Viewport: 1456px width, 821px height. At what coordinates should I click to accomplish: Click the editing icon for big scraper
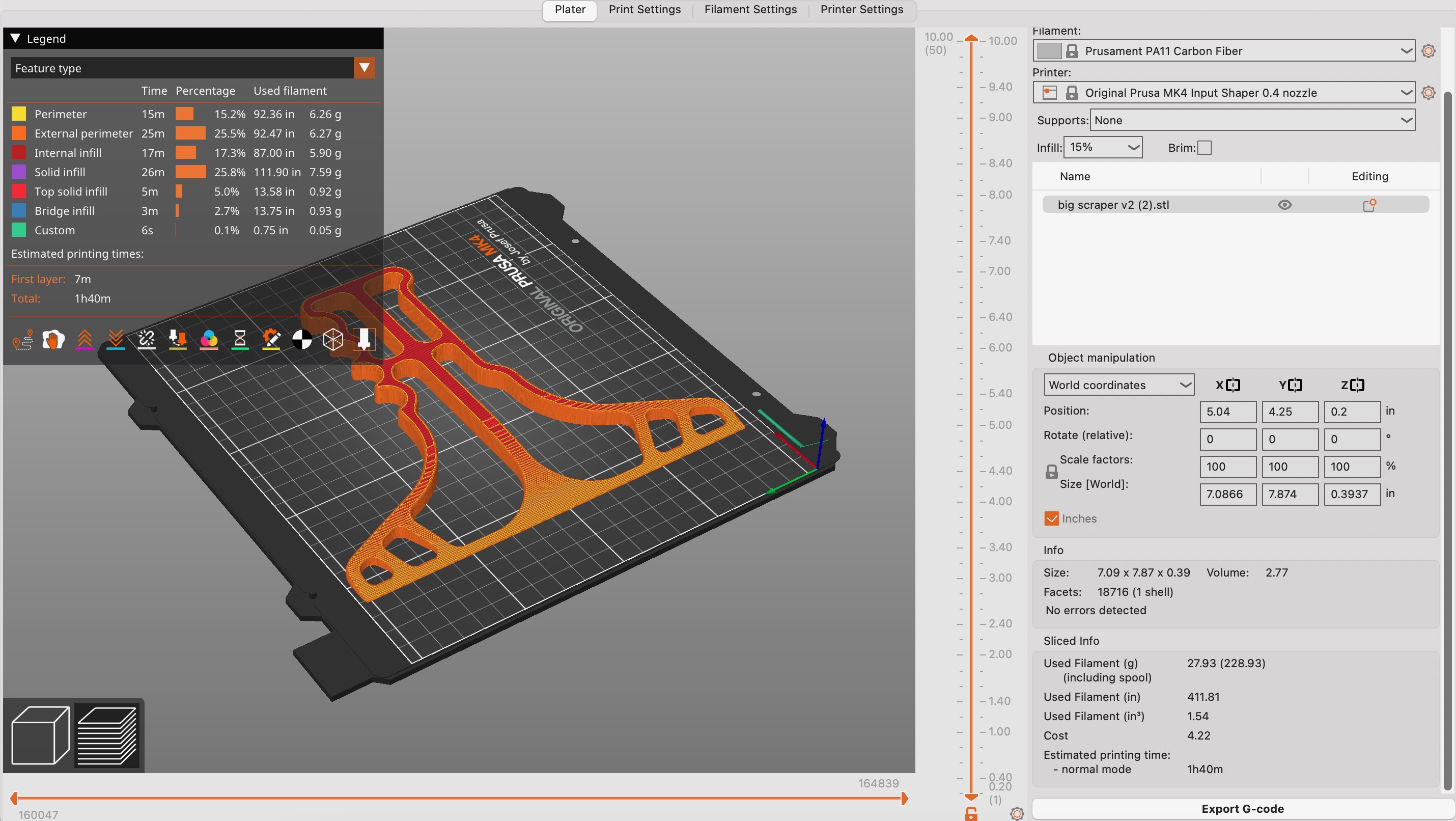click(1369, 205)
